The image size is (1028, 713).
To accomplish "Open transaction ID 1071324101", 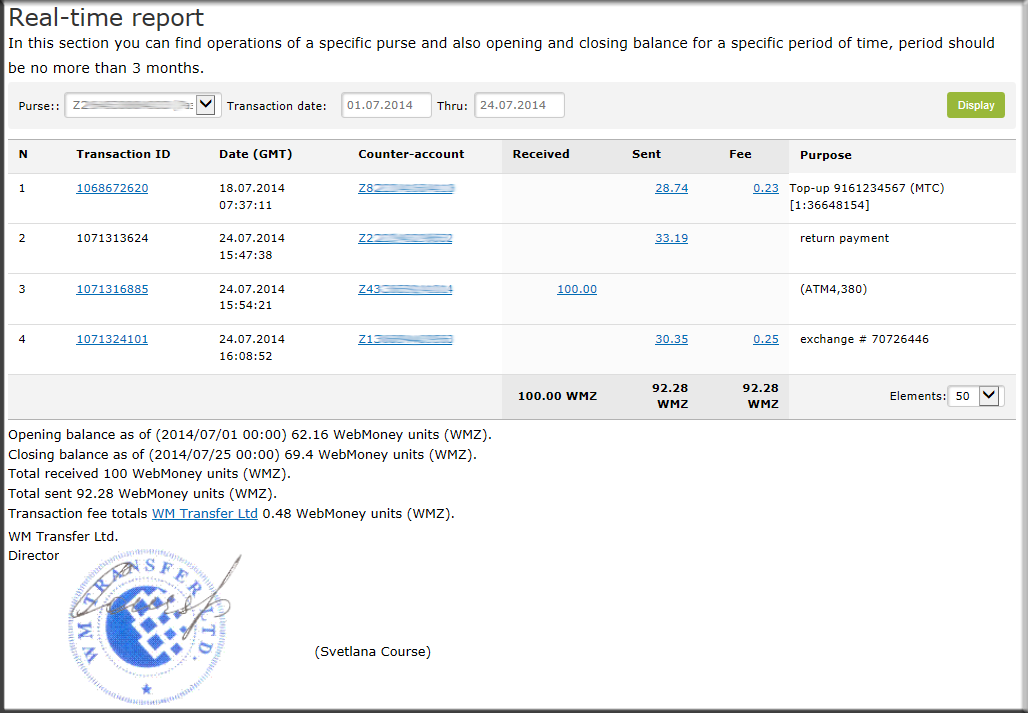I will point(112,339).
